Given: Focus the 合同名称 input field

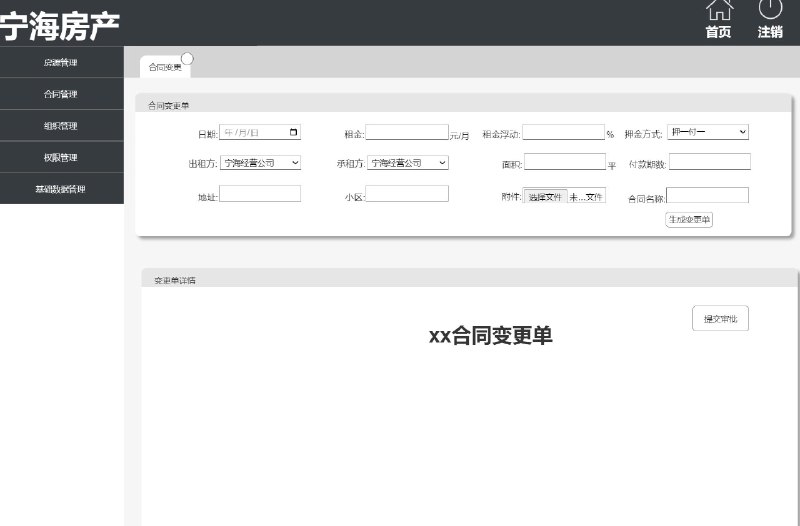Looking at the screenshot, I should 708,195.
